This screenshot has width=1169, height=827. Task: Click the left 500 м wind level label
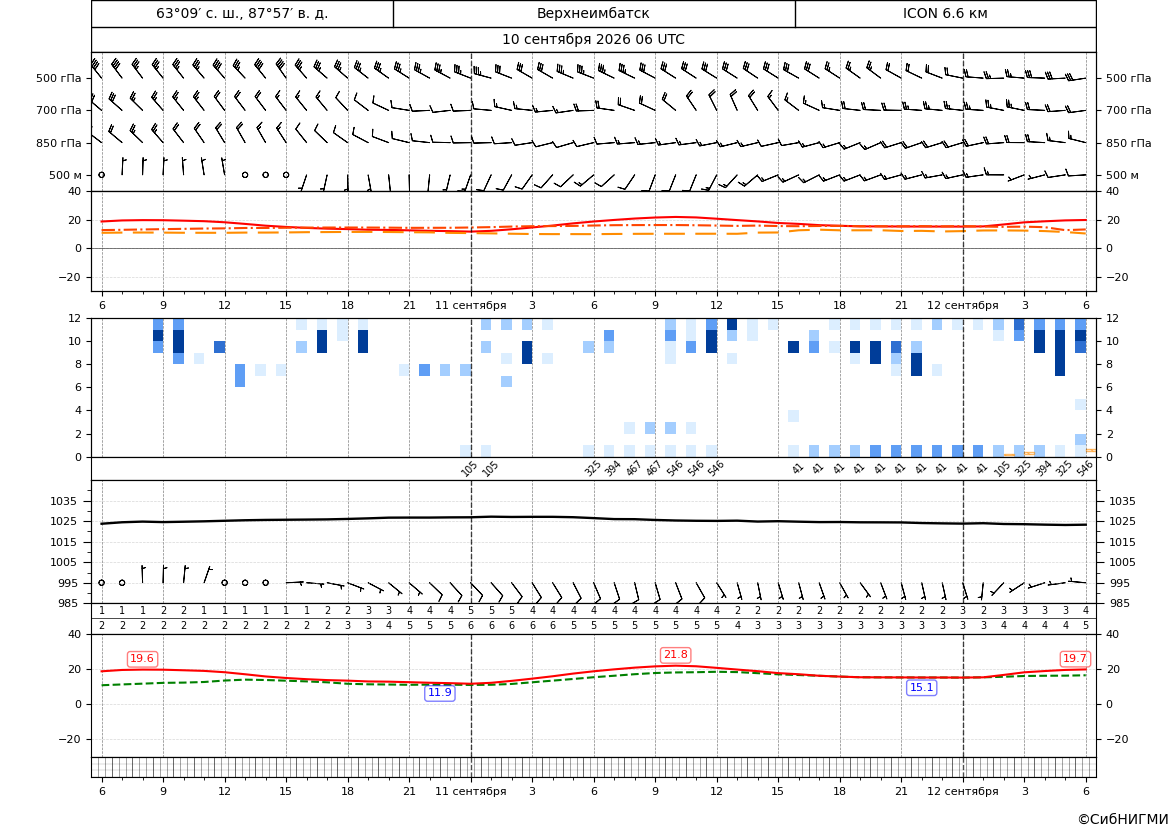(x=66, y=175)
